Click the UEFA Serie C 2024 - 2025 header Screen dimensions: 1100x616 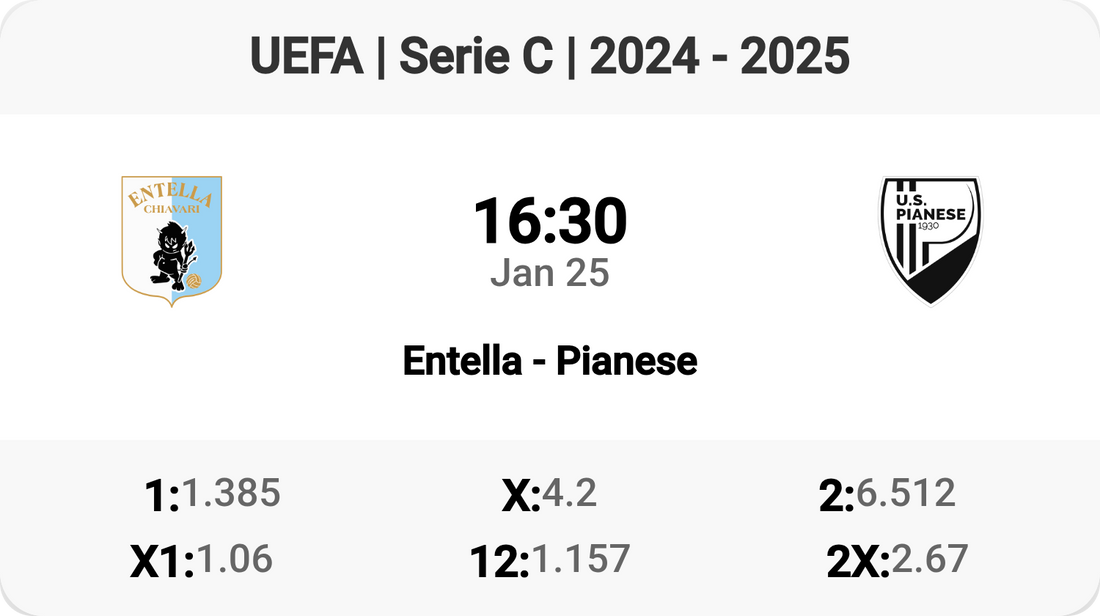coord(549,57)
